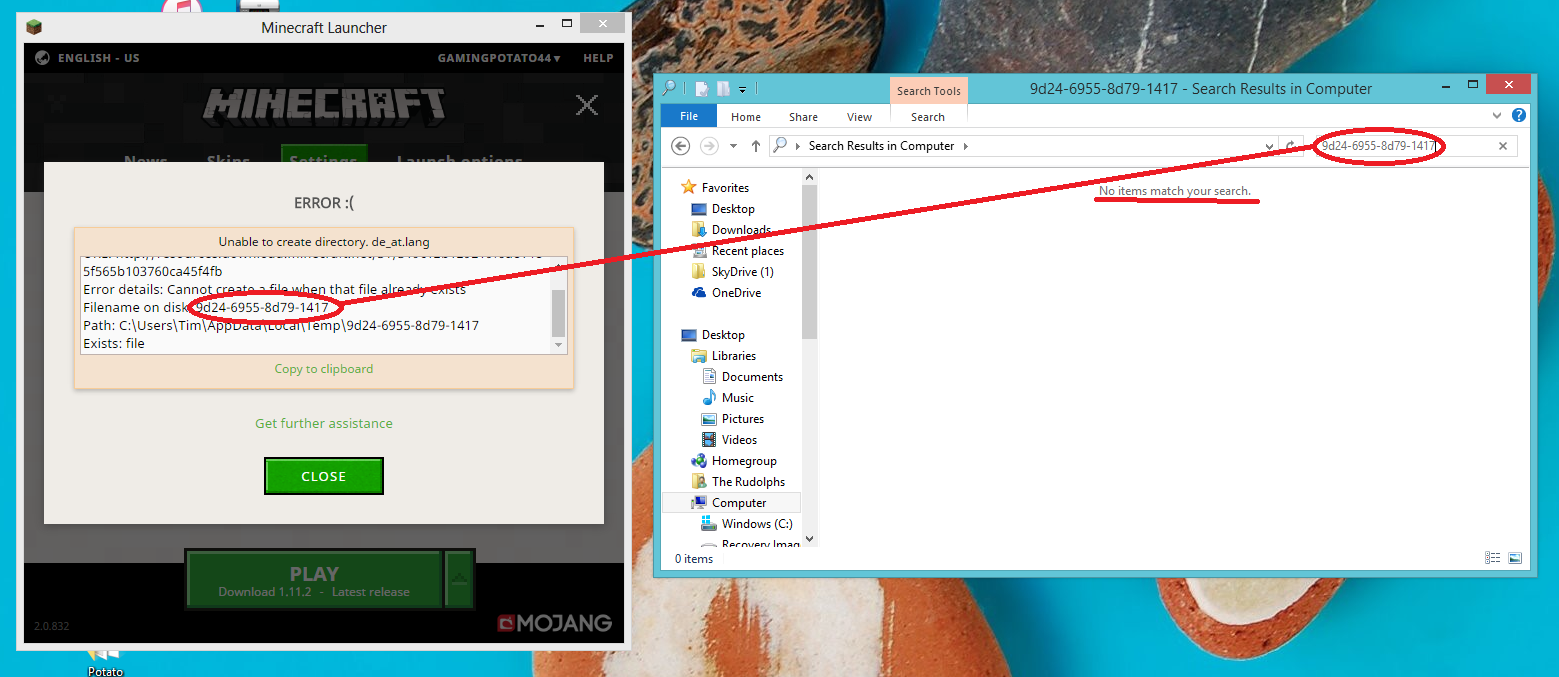Screen dimensions: 1559x677
Task: Click the search magnifier icon in Explorer title bar
Action: click(x=669, y=88)
